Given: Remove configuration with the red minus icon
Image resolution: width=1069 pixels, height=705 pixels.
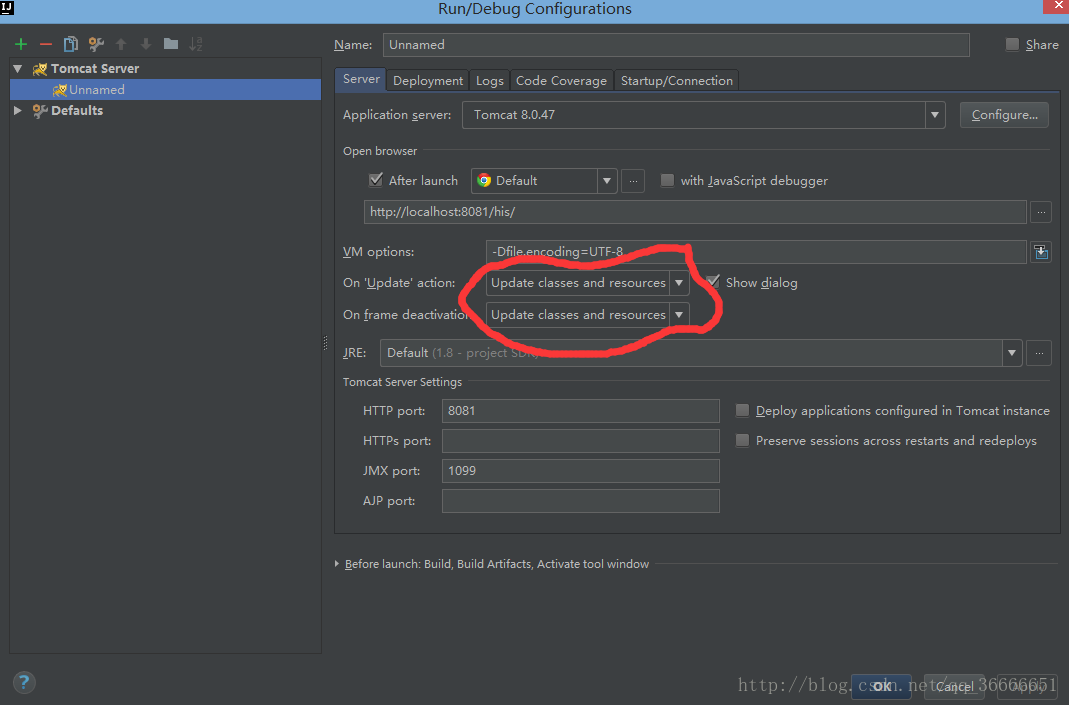Looking at the screenshot, I should 46,44.
